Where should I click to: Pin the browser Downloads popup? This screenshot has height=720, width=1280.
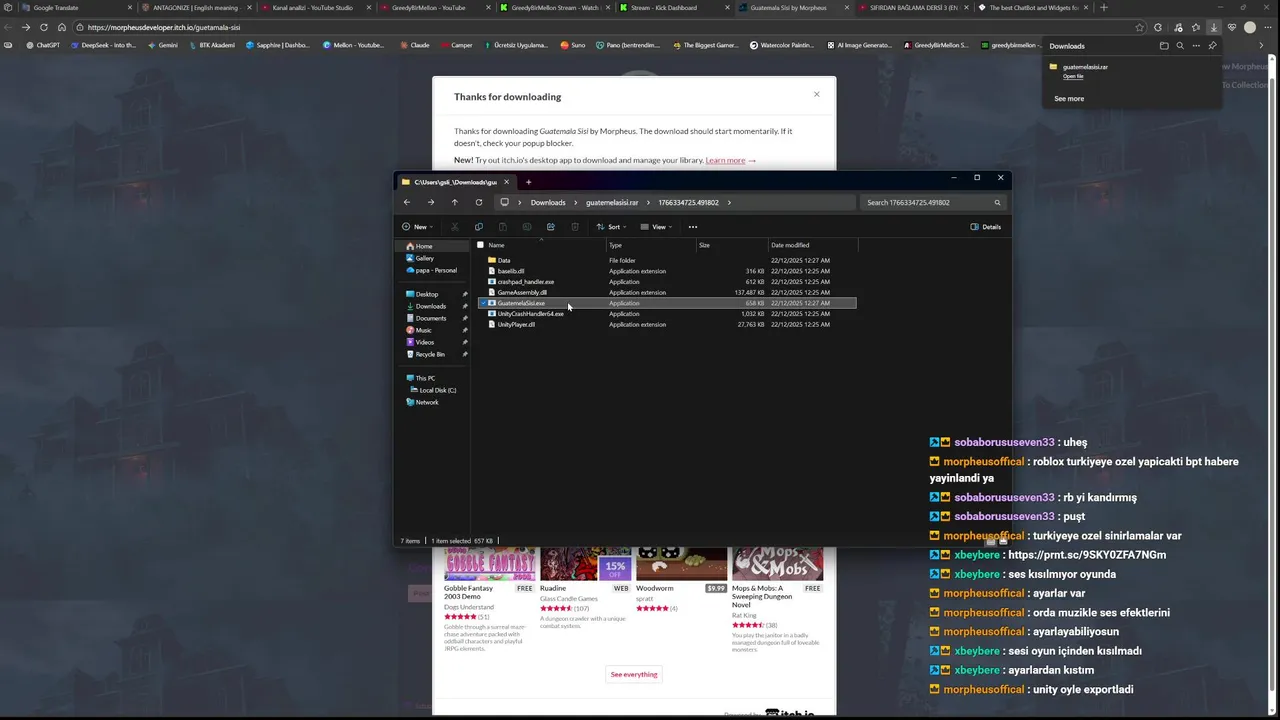tap(1212, 46)
